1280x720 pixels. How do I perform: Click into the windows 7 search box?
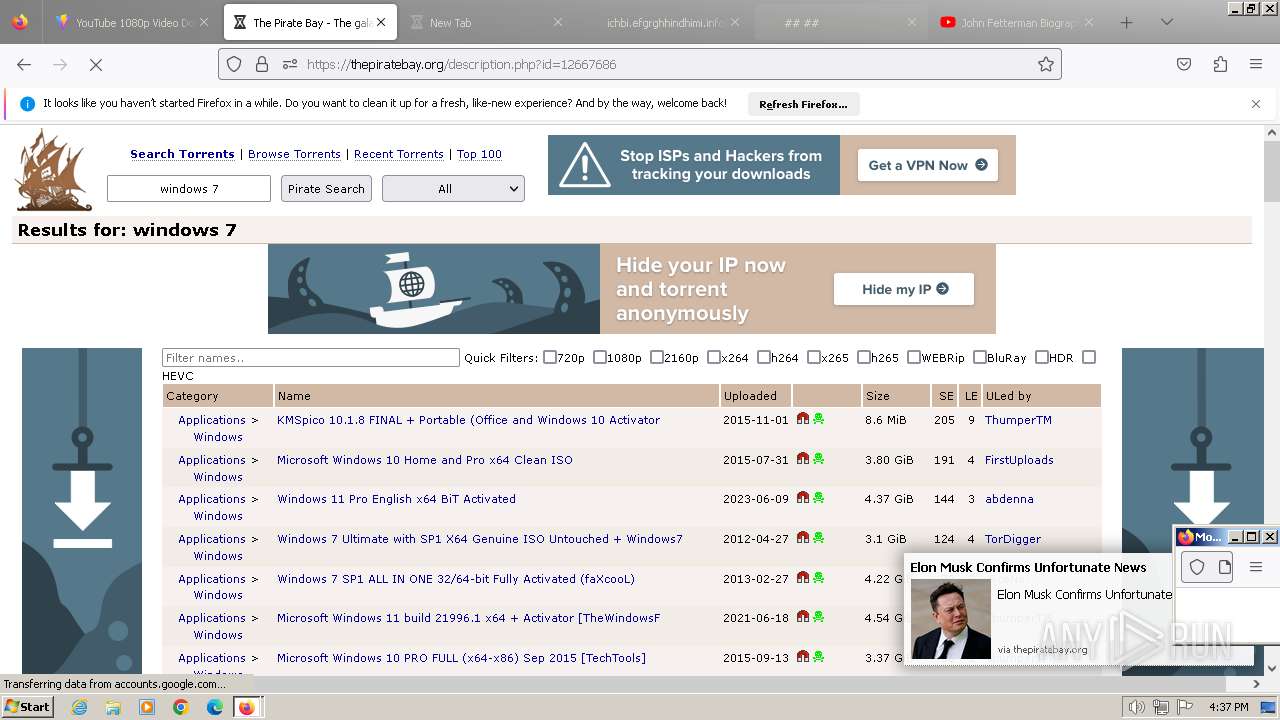[x=189, y=189]
